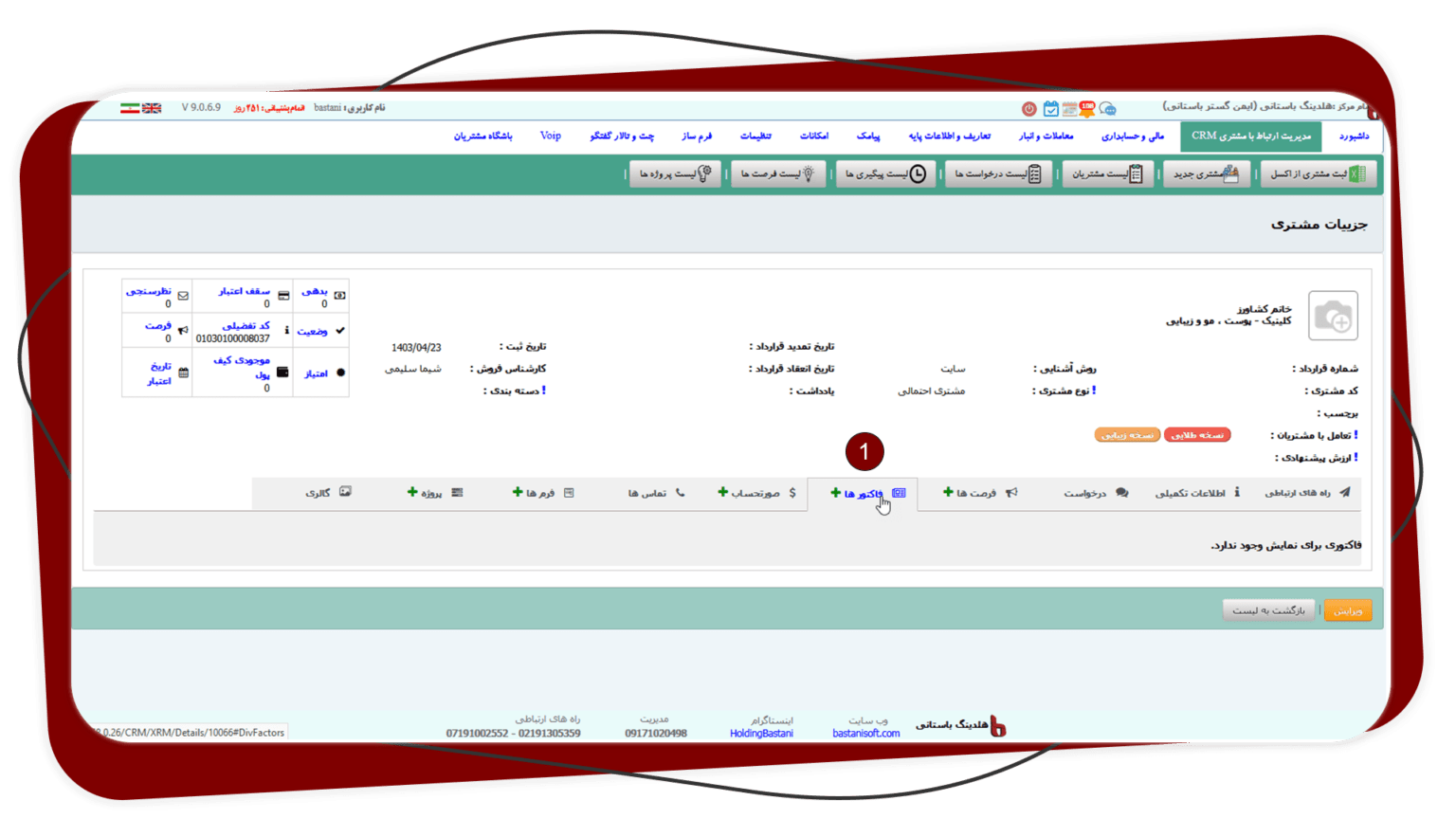Image resolution: width=1456 pixels, height=819 pixels.
Task: Click لیست مشتریان toolbar button
Action: pos(1108,174)
